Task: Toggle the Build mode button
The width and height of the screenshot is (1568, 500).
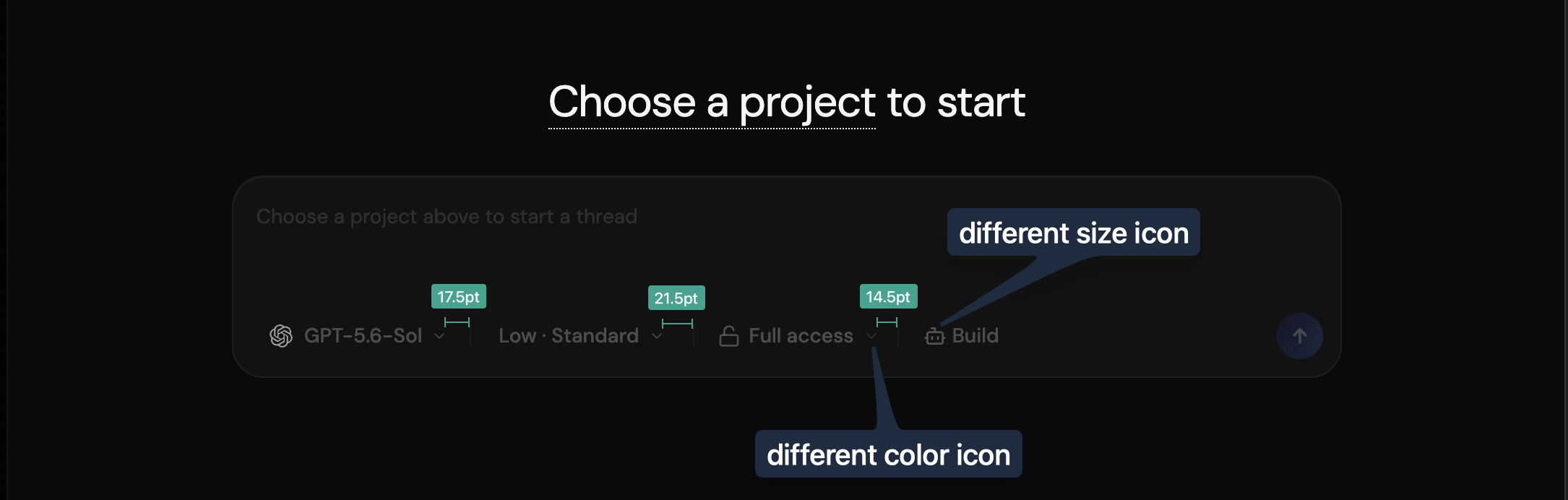Action: pyautogui.click(x=962, y=336)
